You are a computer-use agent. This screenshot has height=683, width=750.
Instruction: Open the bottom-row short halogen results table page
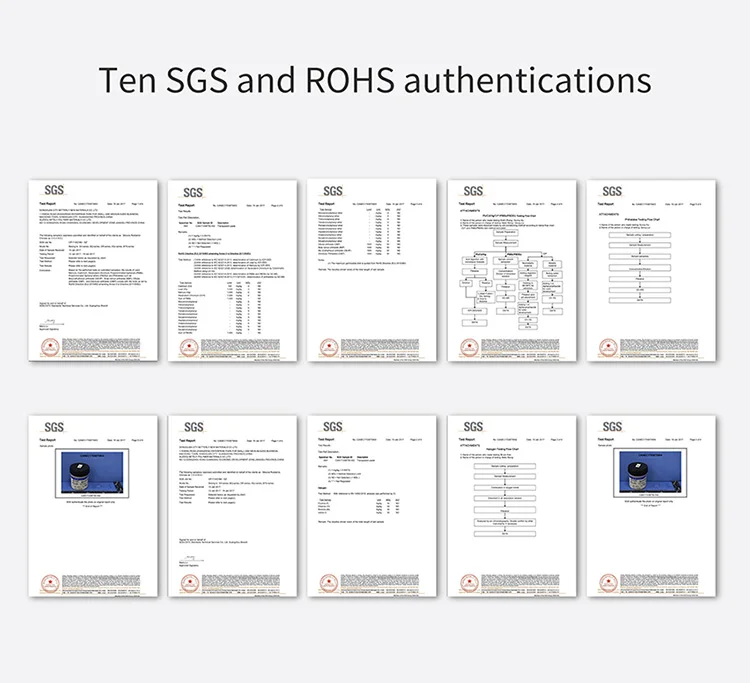point(372,506)
